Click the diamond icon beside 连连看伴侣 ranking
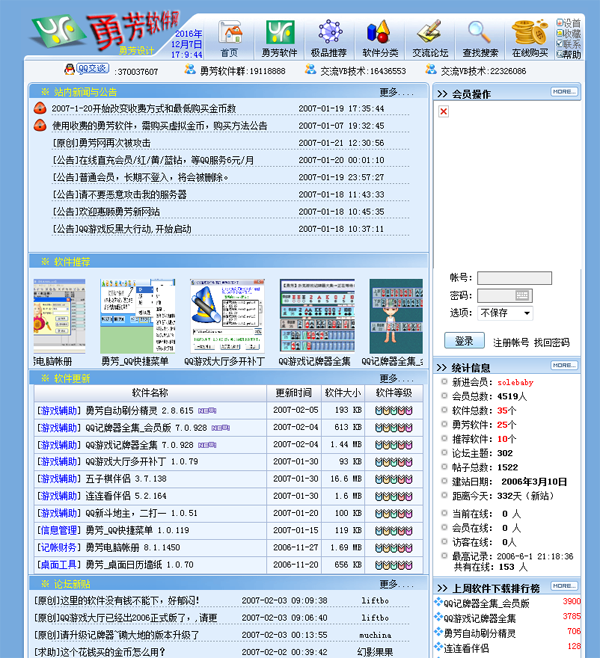This screenshot has height=658, width=600. tap(438, 646)
